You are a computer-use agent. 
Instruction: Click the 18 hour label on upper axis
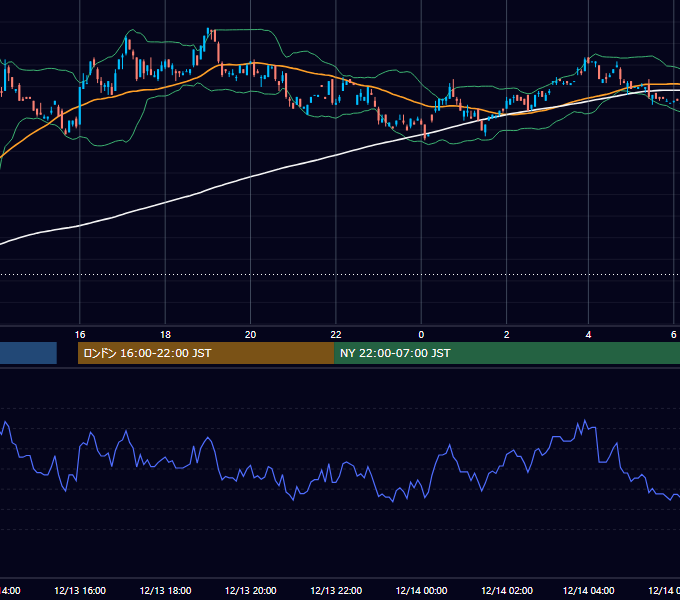click(165, 335)
